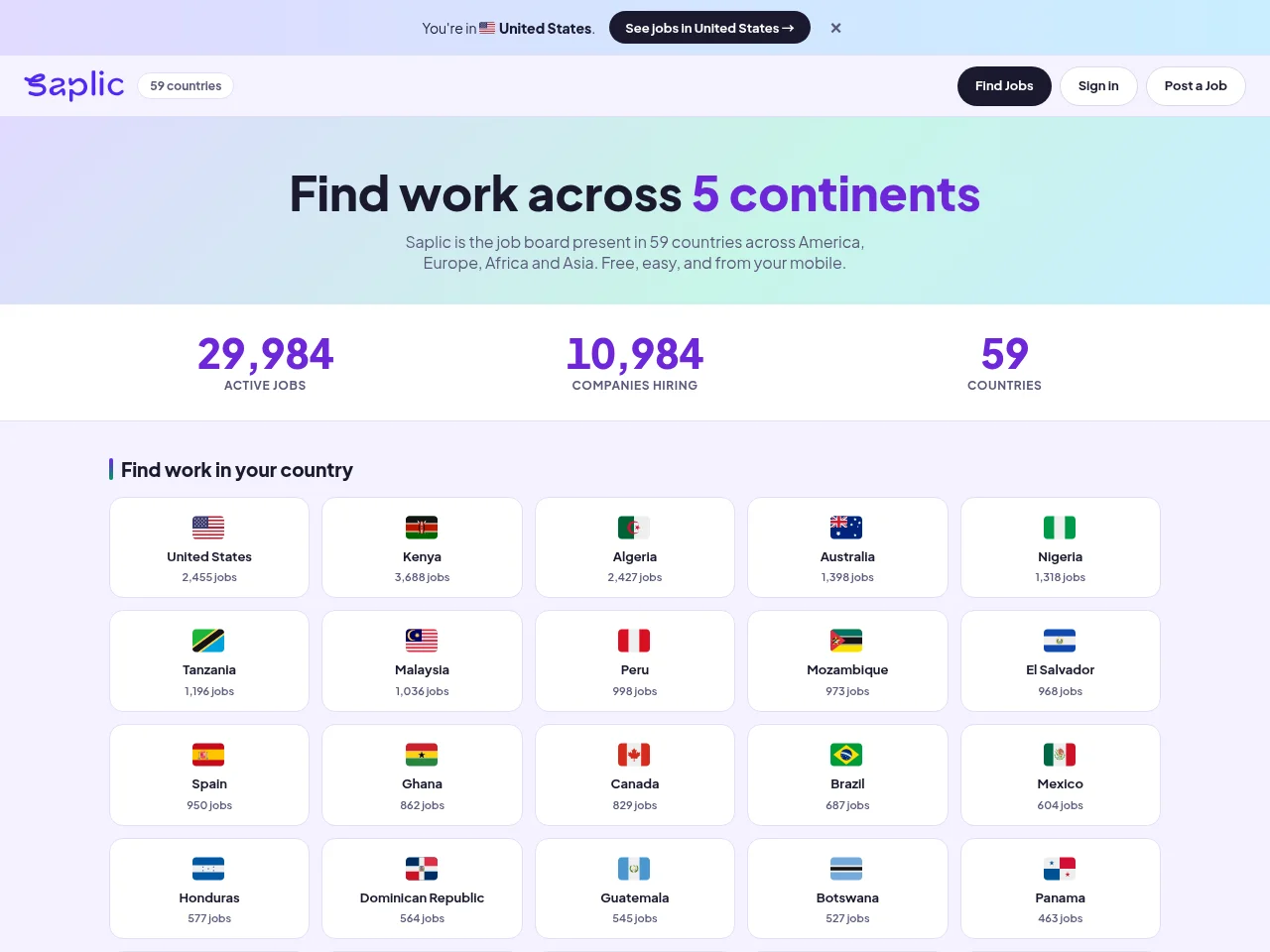
Task: Select the Honduras flag icon
Action: [208, 869]
